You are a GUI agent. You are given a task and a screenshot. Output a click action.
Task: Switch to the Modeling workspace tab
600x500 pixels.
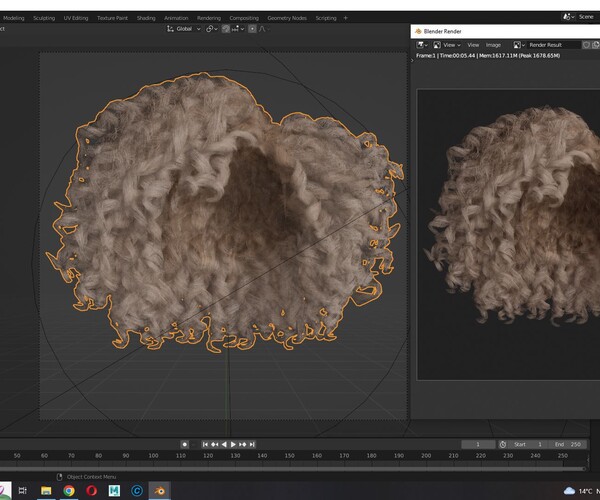point(13,18)
